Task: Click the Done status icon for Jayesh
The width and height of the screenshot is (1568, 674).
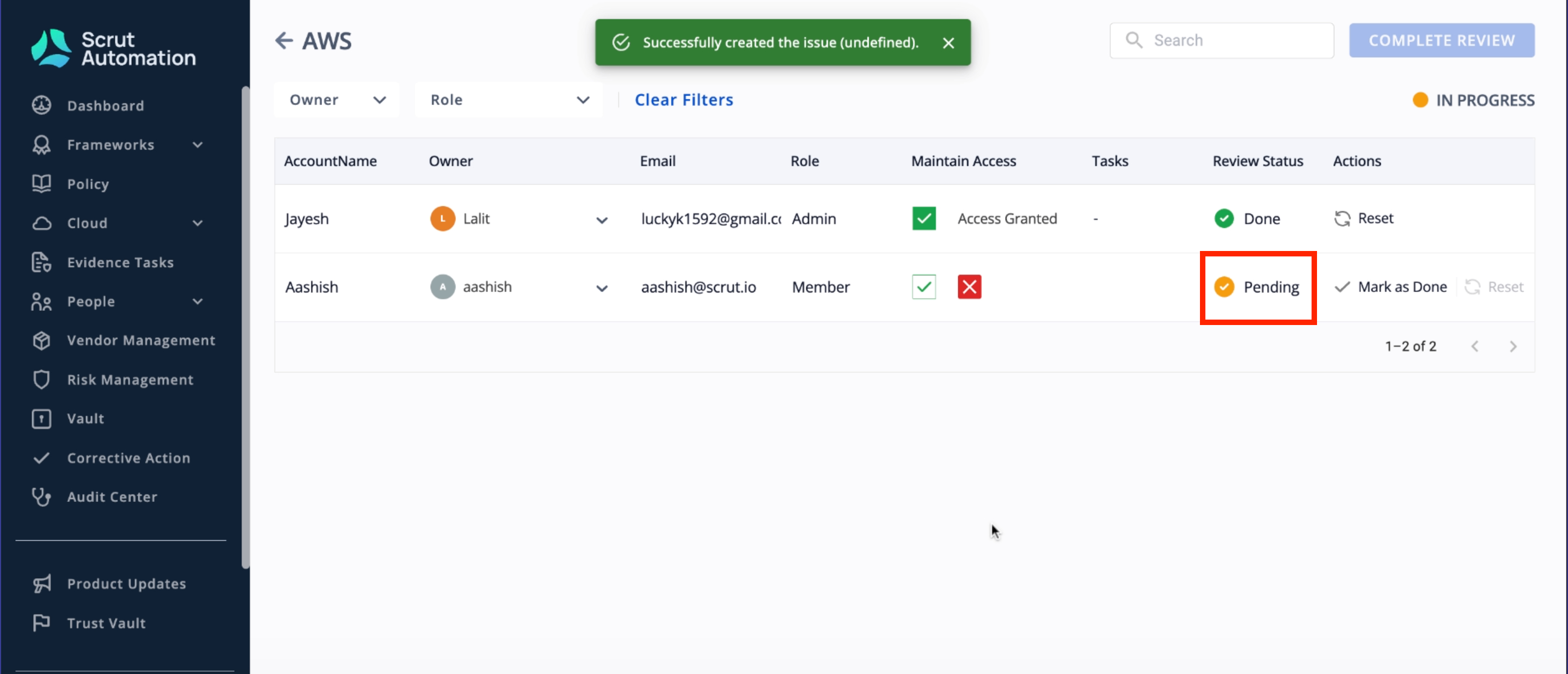Action: [x=1223, y=218]
